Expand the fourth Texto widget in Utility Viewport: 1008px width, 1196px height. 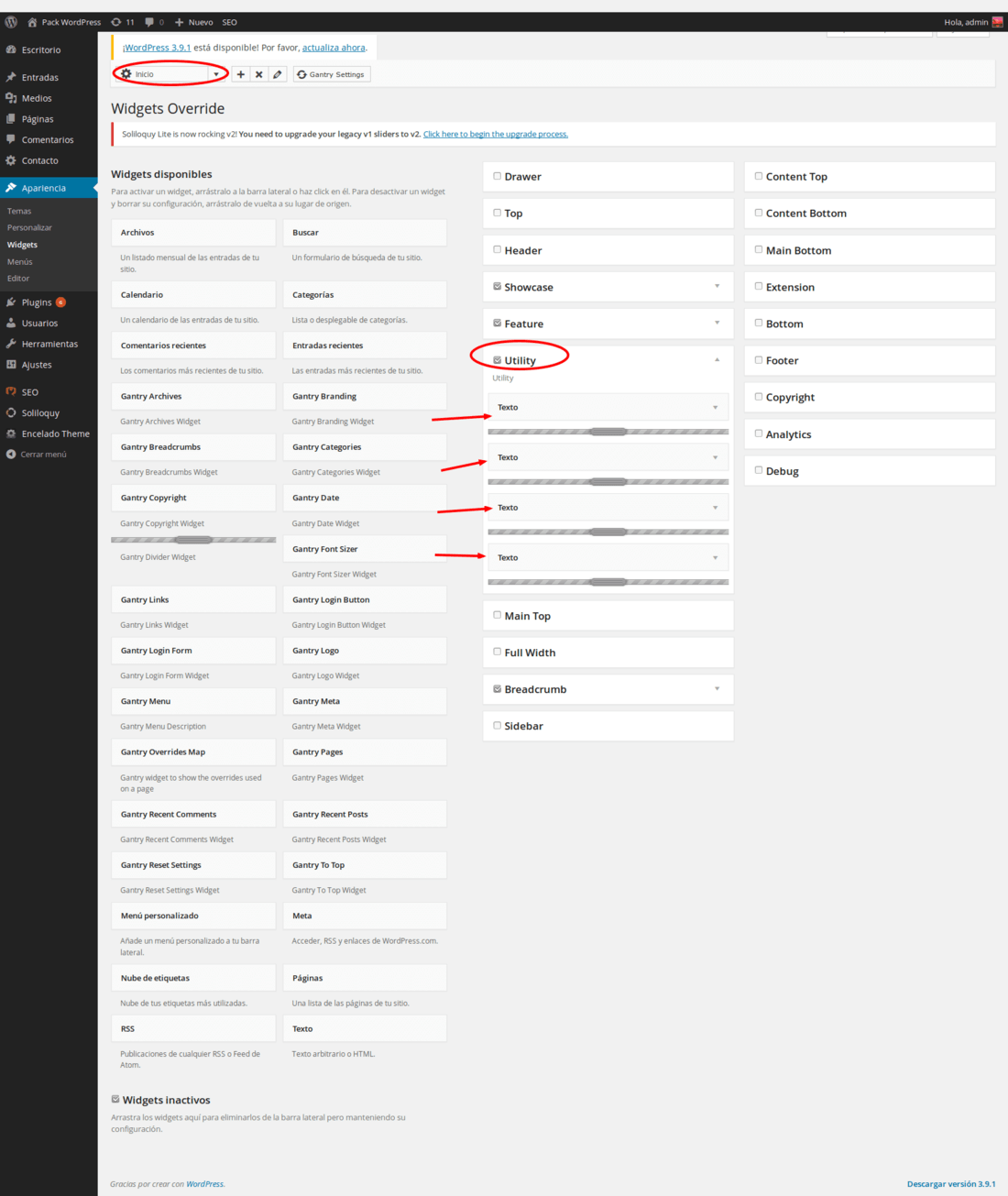(x=716, y=557)
